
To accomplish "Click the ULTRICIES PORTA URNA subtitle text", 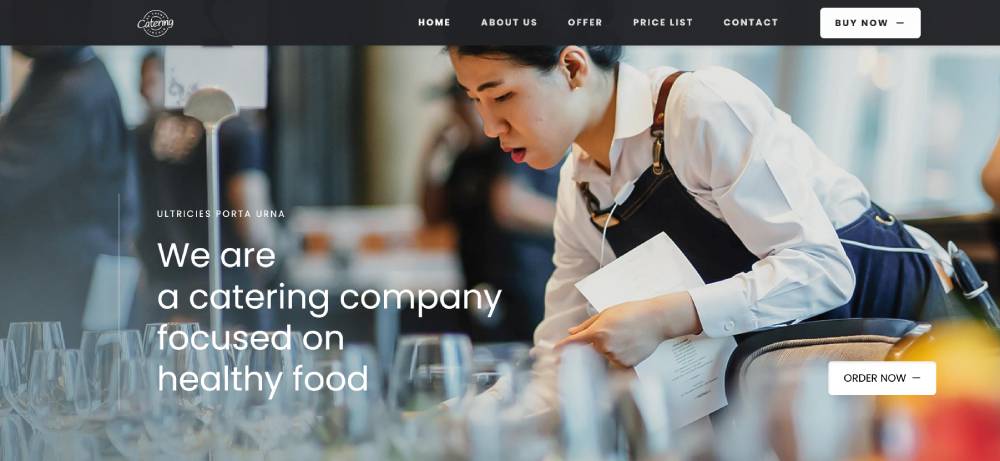I will click(x=221, y=214).
